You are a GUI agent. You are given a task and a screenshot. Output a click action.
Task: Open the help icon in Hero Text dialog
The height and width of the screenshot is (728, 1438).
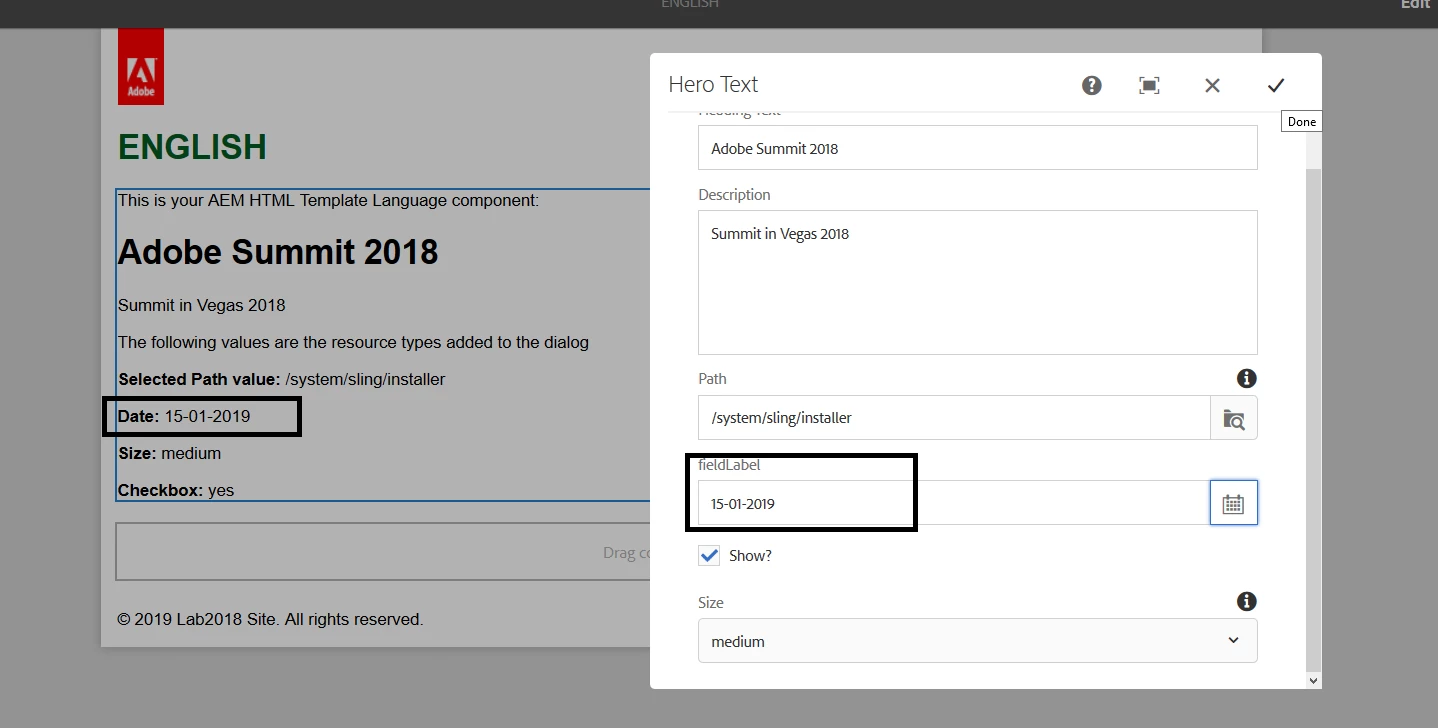point(1092,85)
